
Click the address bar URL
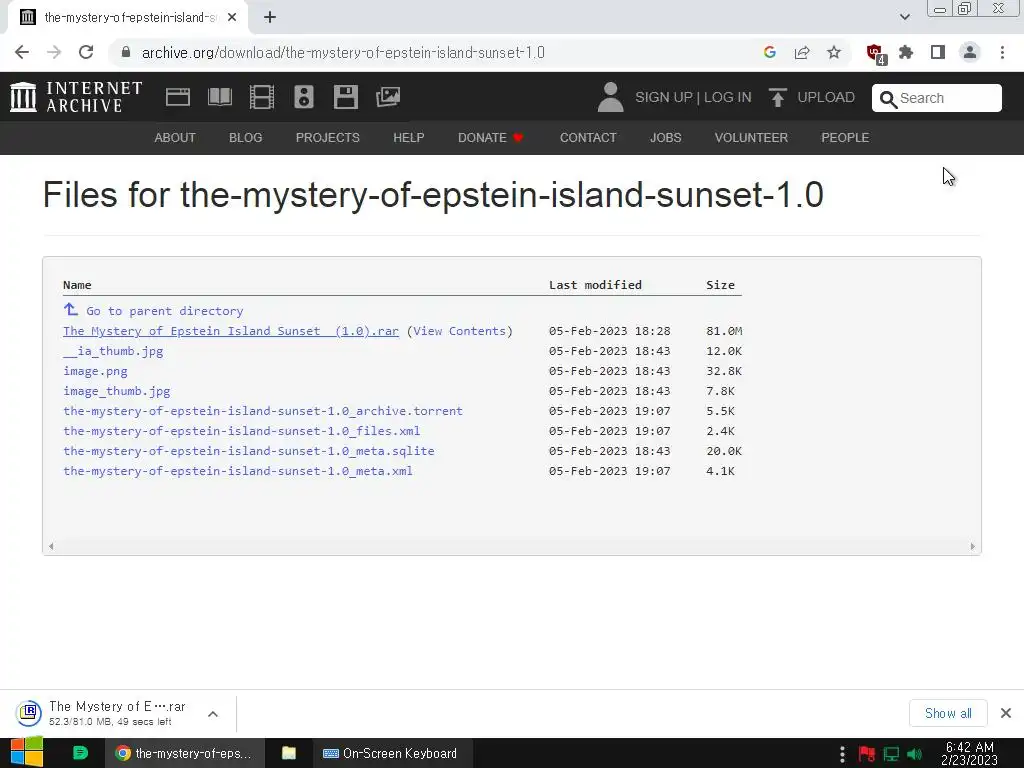click(x=343, y=52)
